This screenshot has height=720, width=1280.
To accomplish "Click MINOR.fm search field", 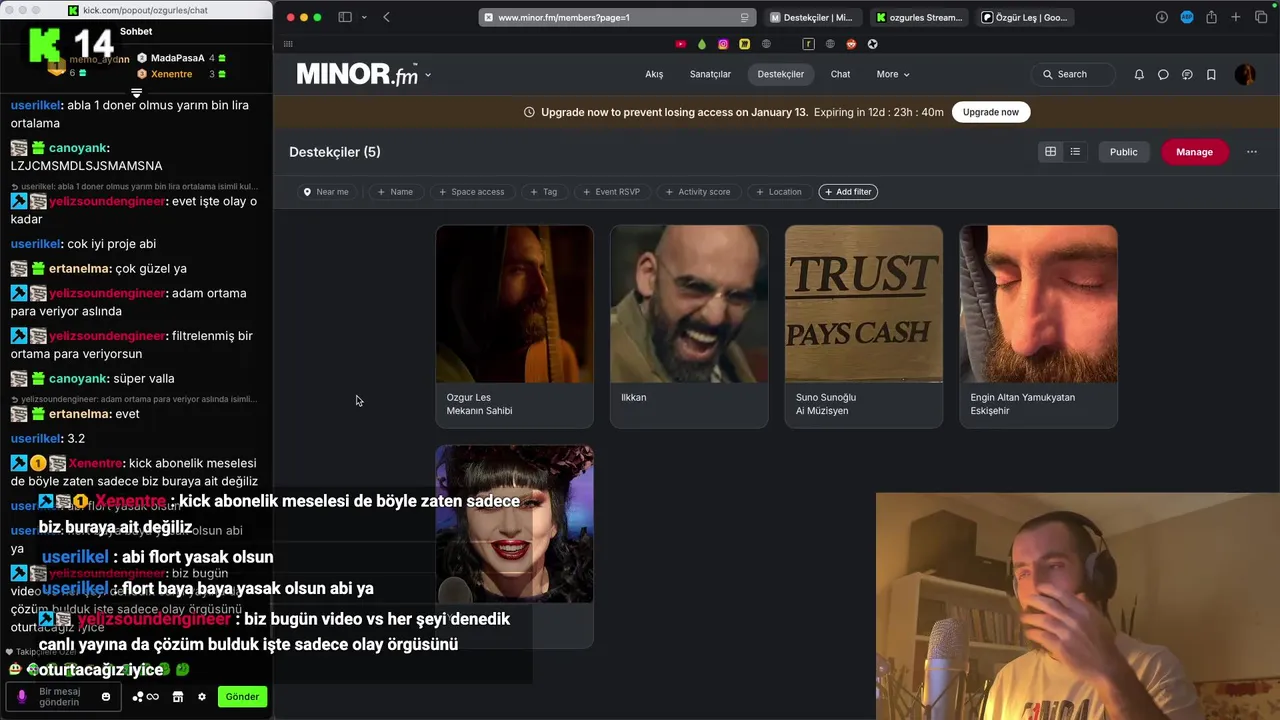I will coord(1073,74).
